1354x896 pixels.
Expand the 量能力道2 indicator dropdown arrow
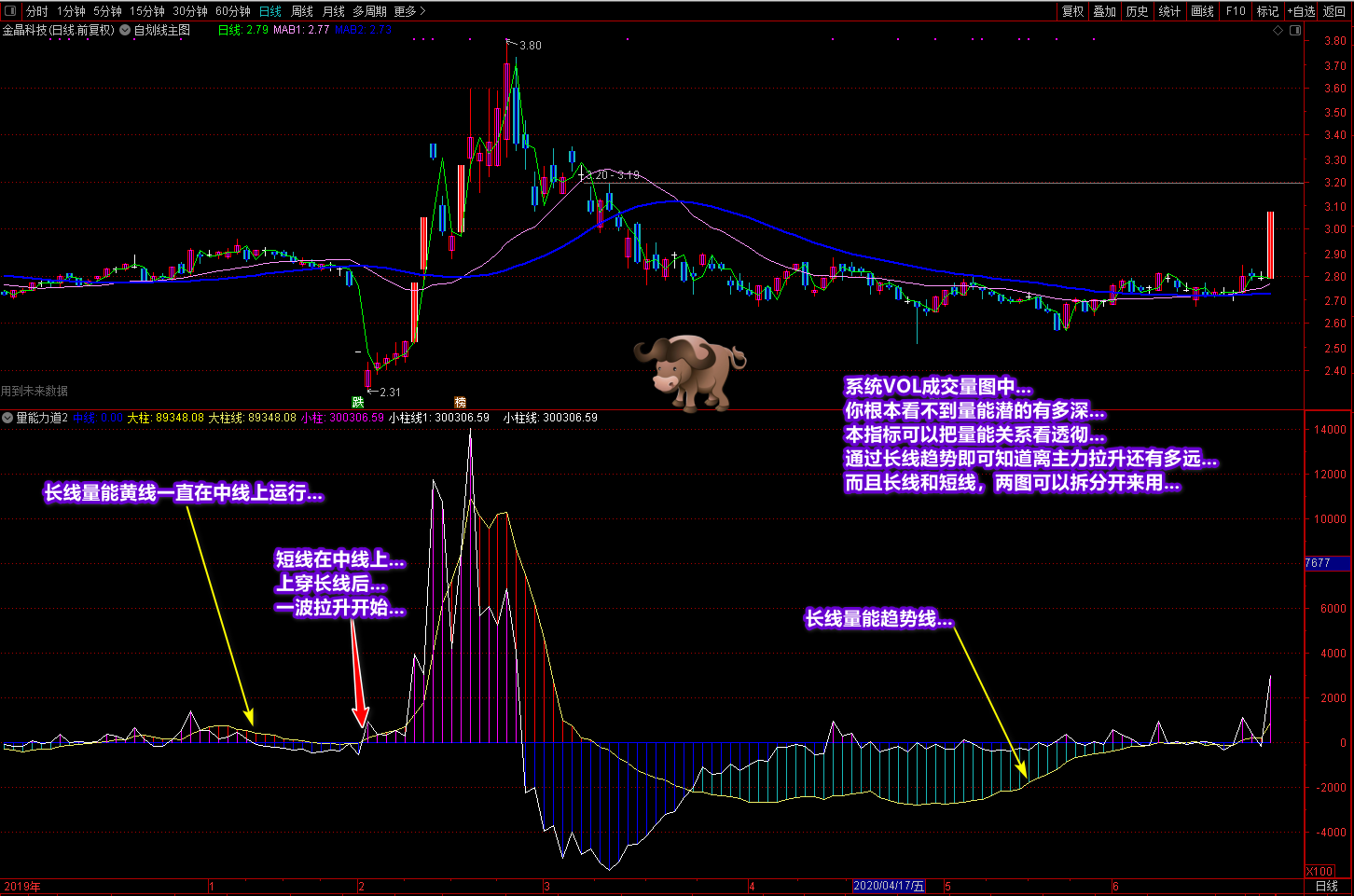tap(7, 418)
